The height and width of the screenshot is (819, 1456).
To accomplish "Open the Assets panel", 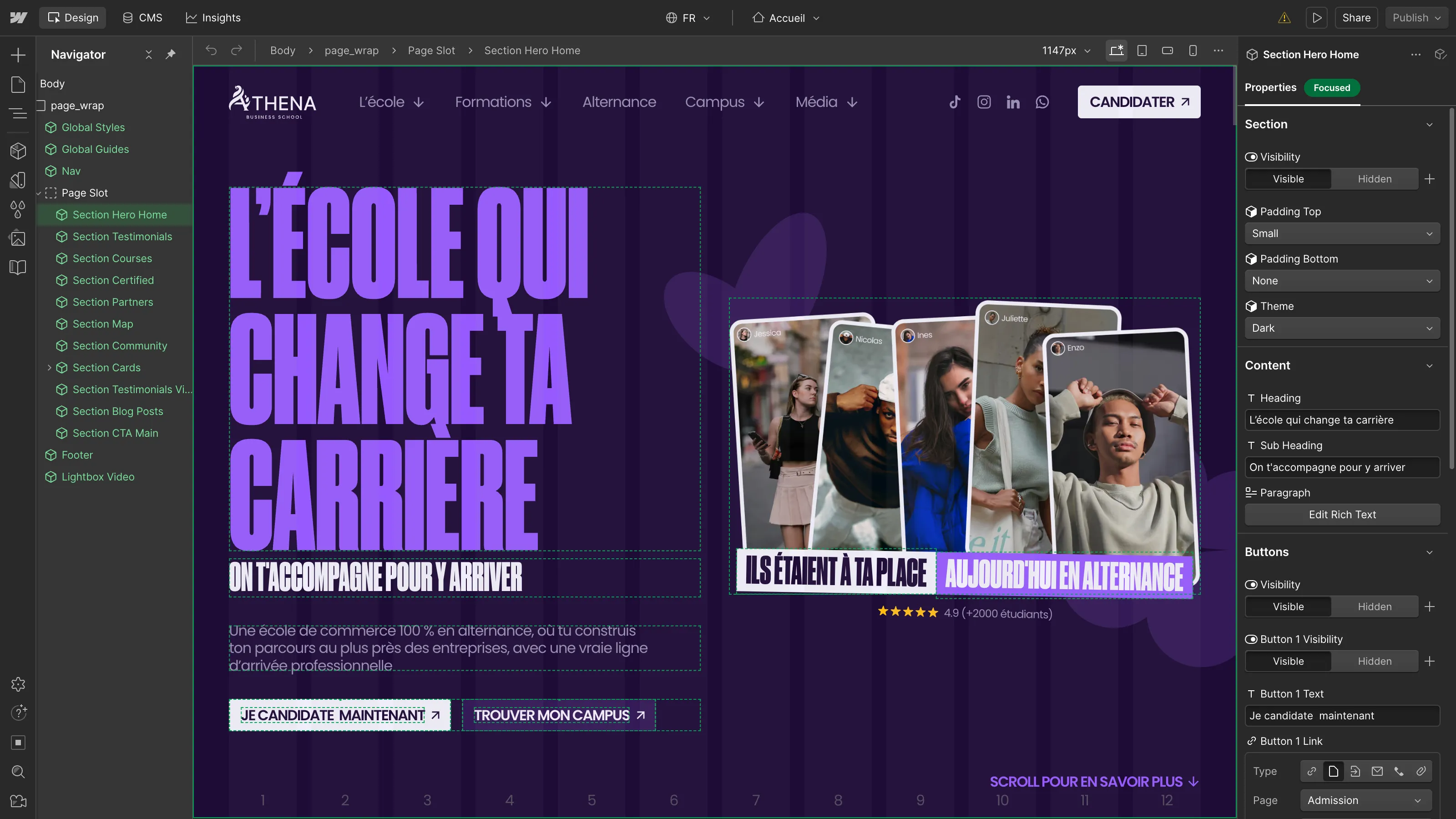I will pyautogui.click(x=18, y=238).
